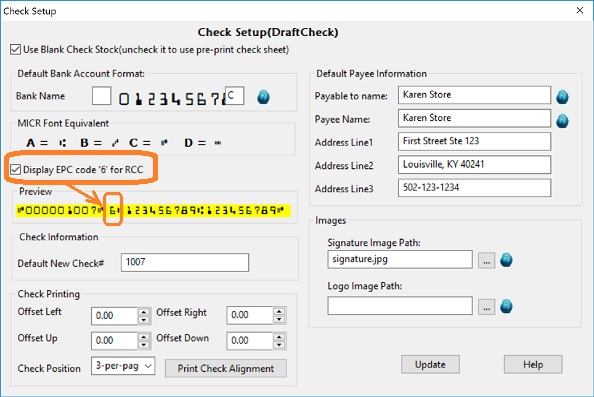This screenshot has height=397, width=594.
Task: Open help icon beside Payee Name field
Action: (562, 121)
